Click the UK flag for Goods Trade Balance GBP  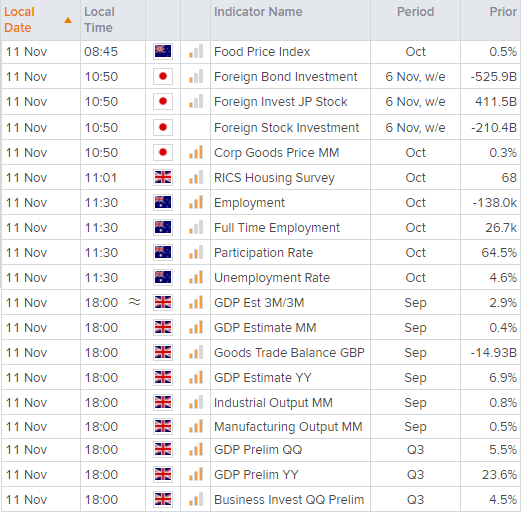tap(163, 353)
